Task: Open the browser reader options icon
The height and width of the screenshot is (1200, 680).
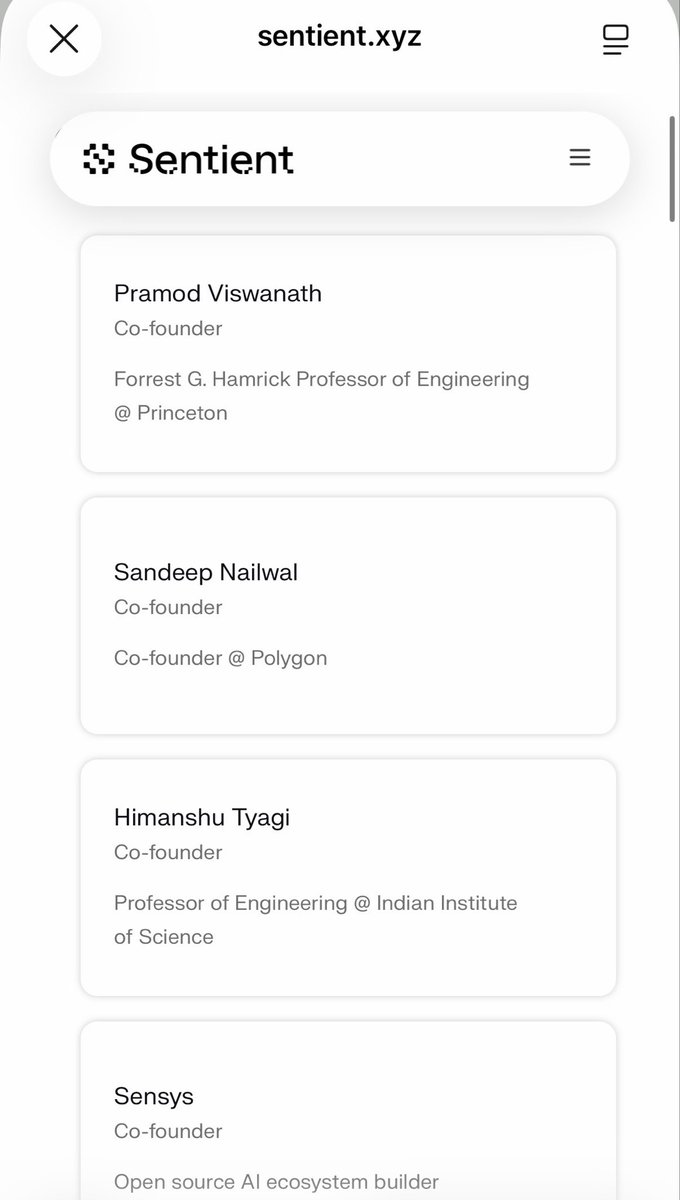Action: point(615,39)
